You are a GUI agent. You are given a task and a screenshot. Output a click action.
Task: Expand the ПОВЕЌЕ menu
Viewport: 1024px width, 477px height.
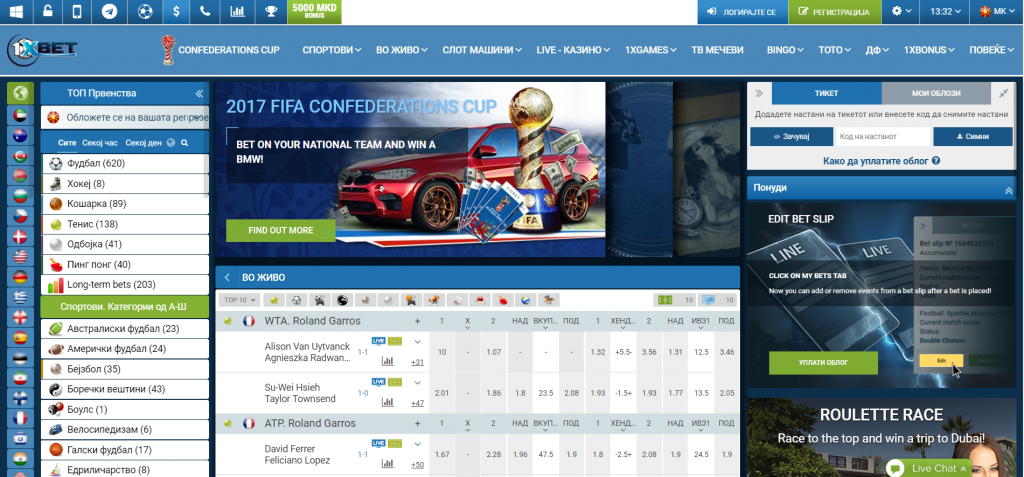991,50
